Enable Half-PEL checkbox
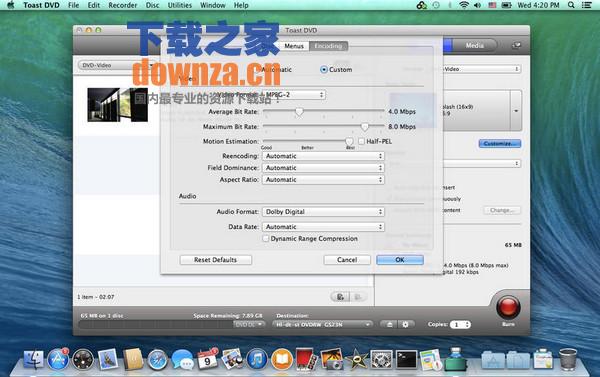The width and height of the screenshot is (600, 377). [x=361, y=141]
